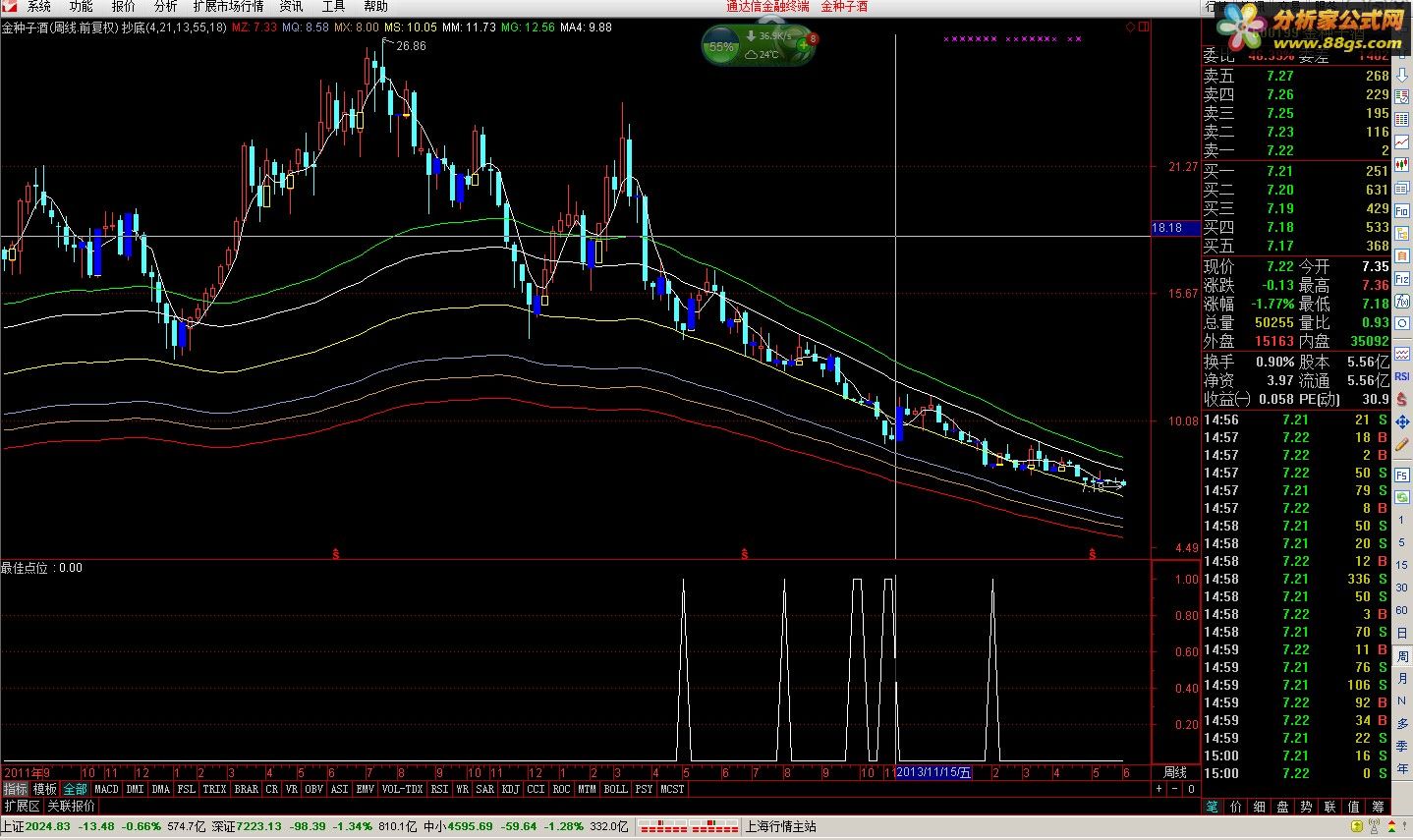Click the plus zoom button
The height and width of the screenshot is (840, 1413).
[x=1159, y=789]
